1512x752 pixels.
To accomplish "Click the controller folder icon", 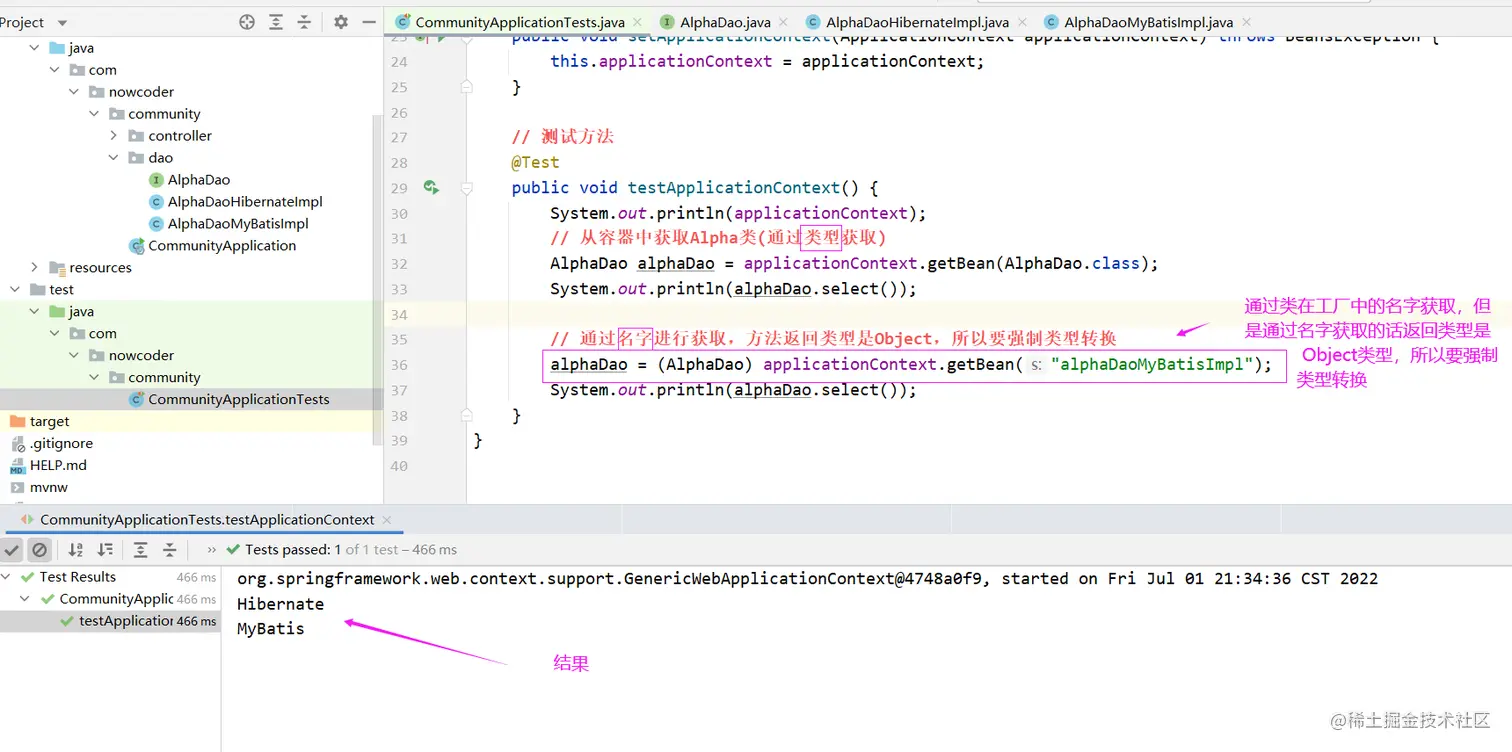I will pos(137,136).
